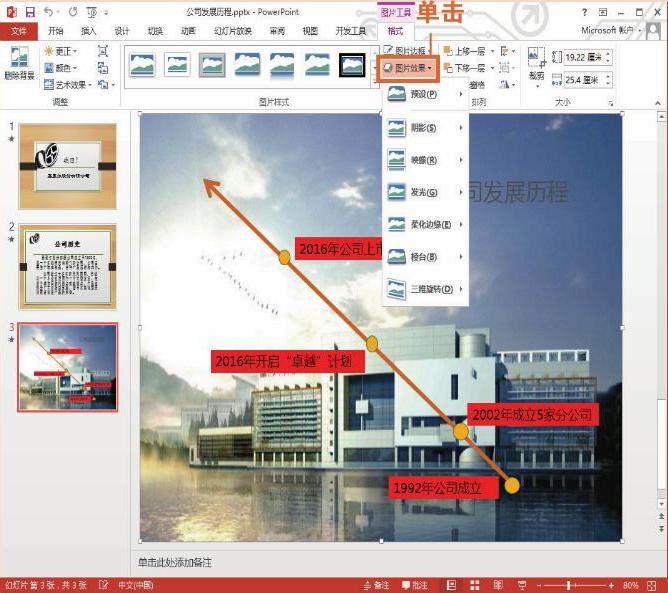Open the 审阅 (Review) tab

[x=277, y=31]
